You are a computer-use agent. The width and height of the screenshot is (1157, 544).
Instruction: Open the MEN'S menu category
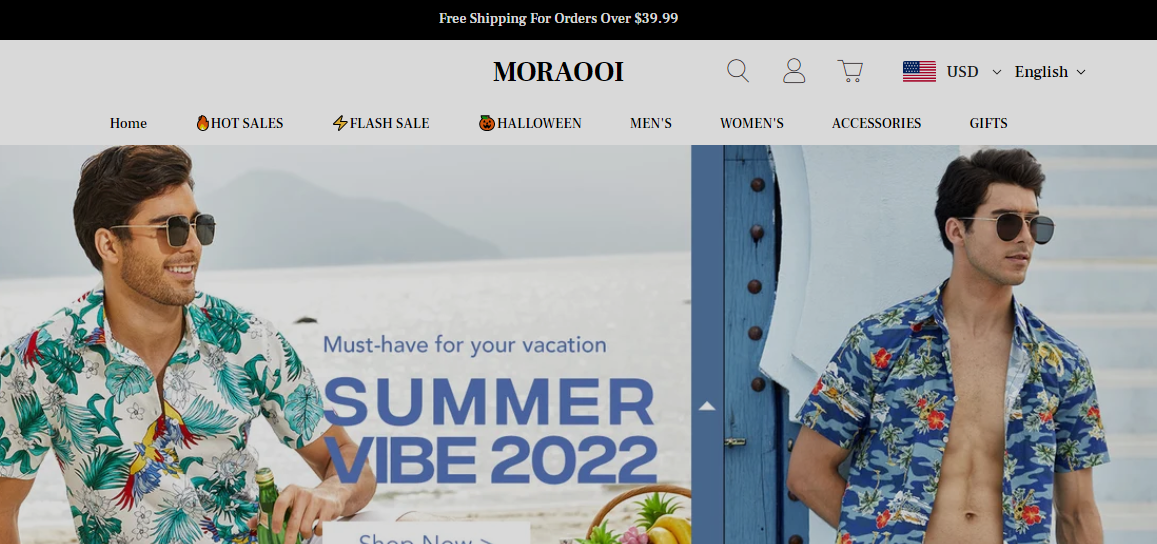(651, 123)
